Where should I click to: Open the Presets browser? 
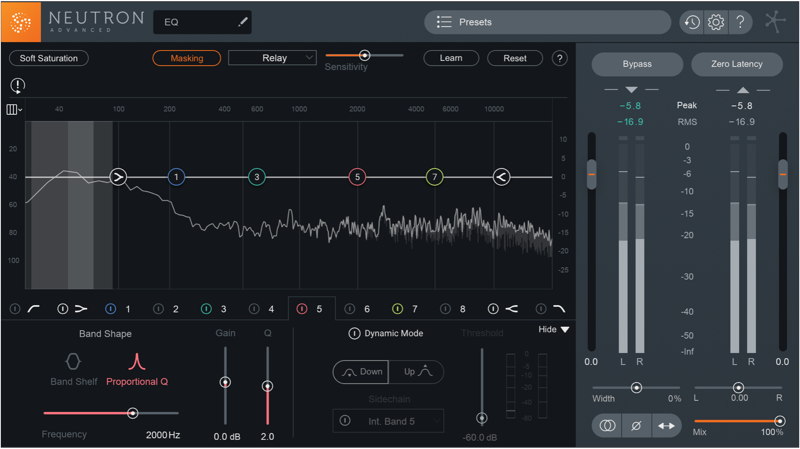[x=547, y=22]
